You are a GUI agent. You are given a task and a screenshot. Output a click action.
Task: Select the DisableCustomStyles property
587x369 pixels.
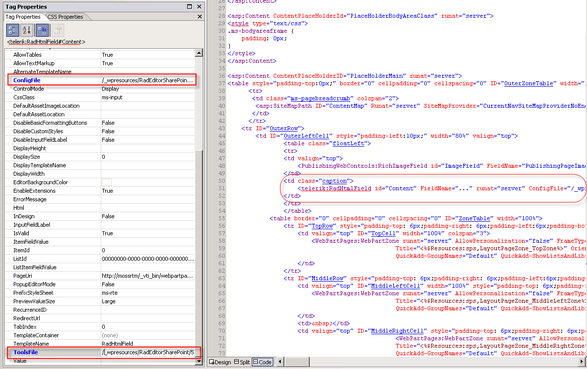tap(38, 131)
